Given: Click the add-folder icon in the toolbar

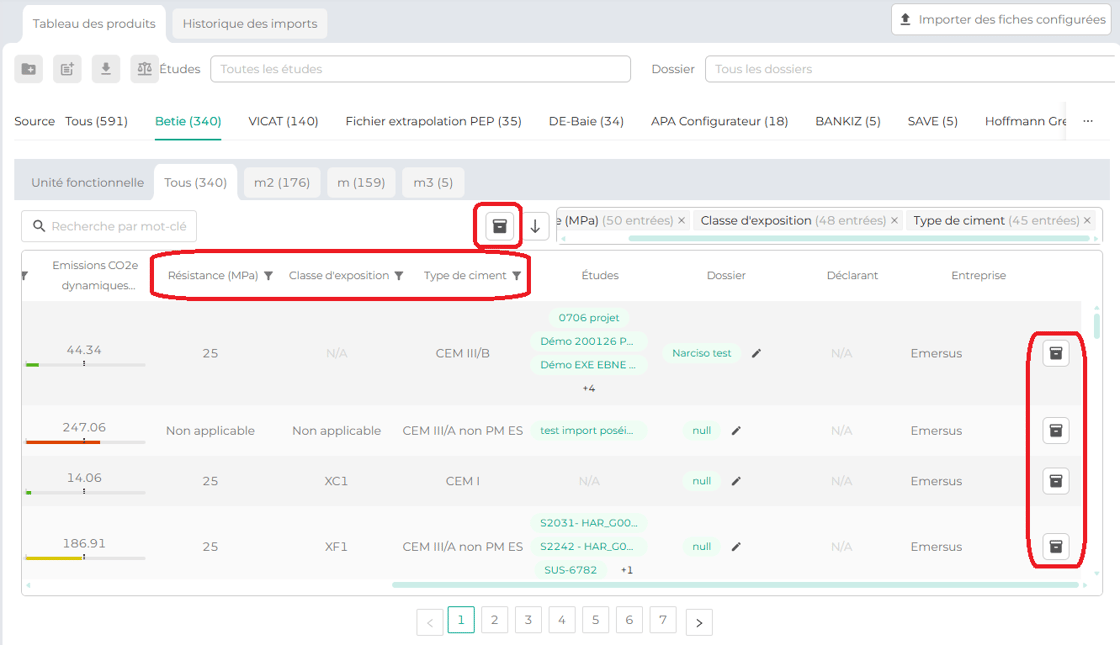Looking at the screenshot, I should pyautogui.click(x=29, y=69).
